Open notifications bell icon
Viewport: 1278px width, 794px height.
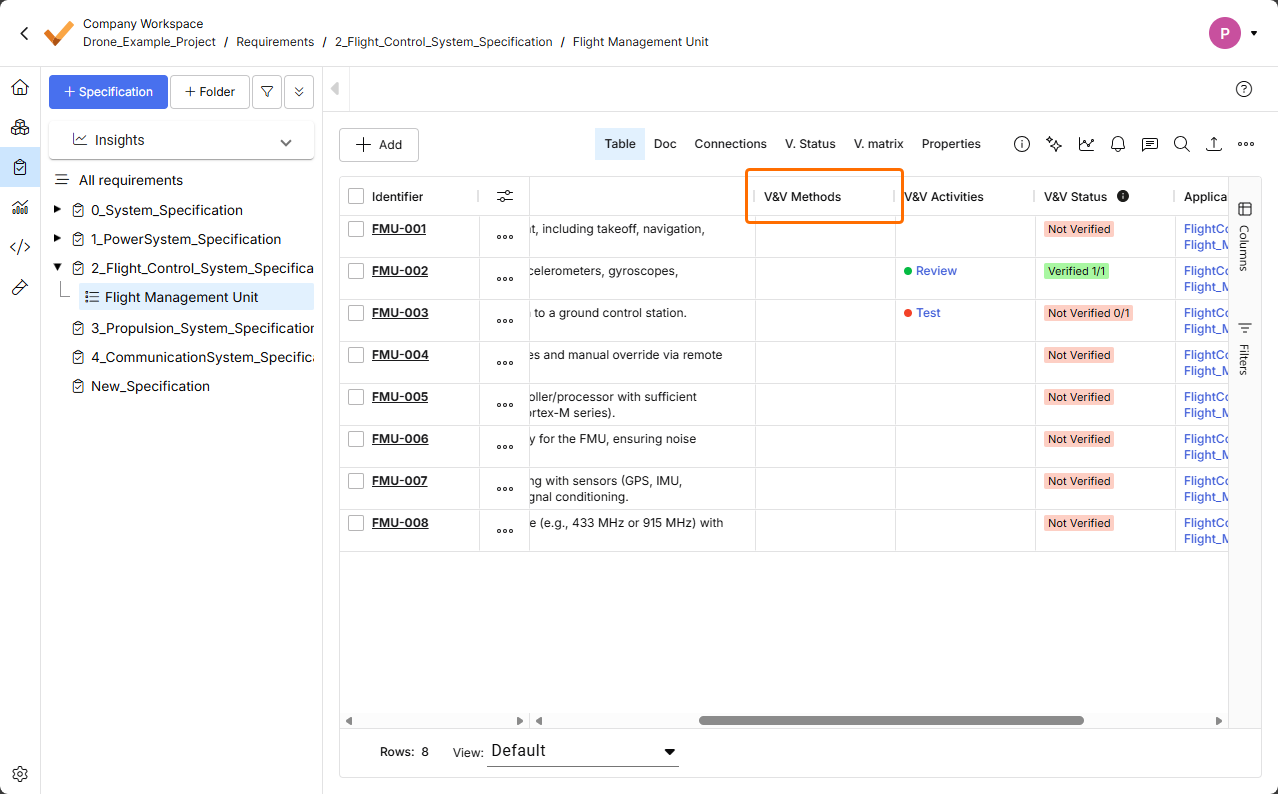[x=1118, y=144]
